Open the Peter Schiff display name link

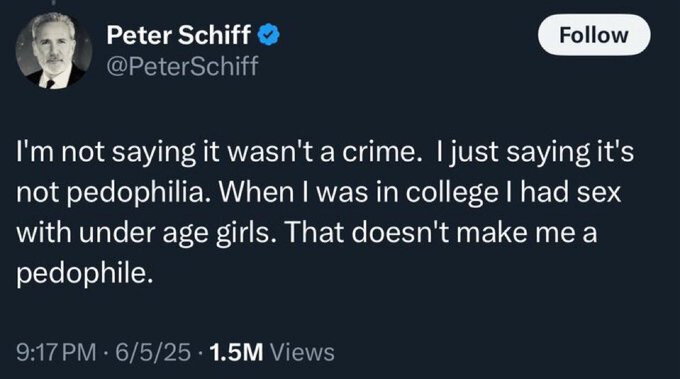pos(178,35)
